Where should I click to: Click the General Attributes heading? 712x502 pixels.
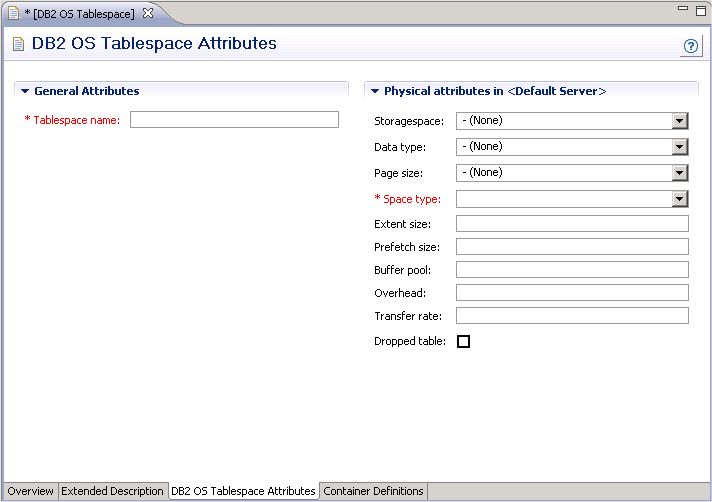pos(87,91)
